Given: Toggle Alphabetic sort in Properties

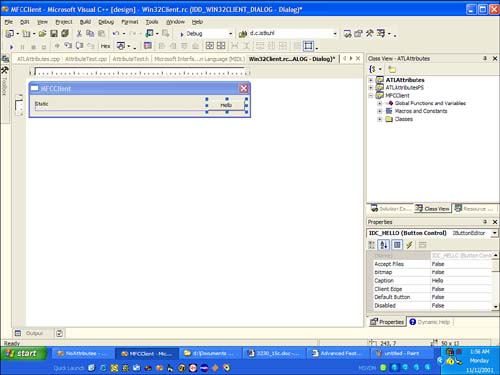Looking at the screenshot, I should [384, 245].
